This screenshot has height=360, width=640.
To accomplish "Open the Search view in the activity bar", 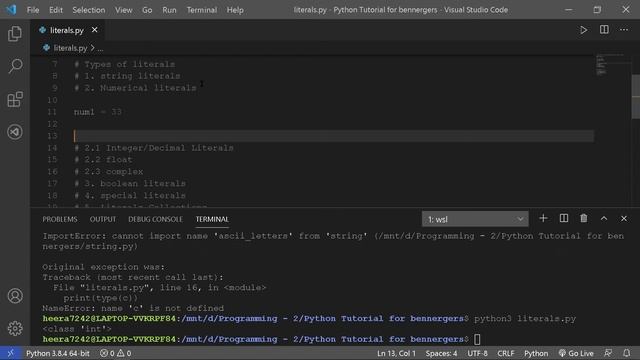I will click(x=15, y=66).
